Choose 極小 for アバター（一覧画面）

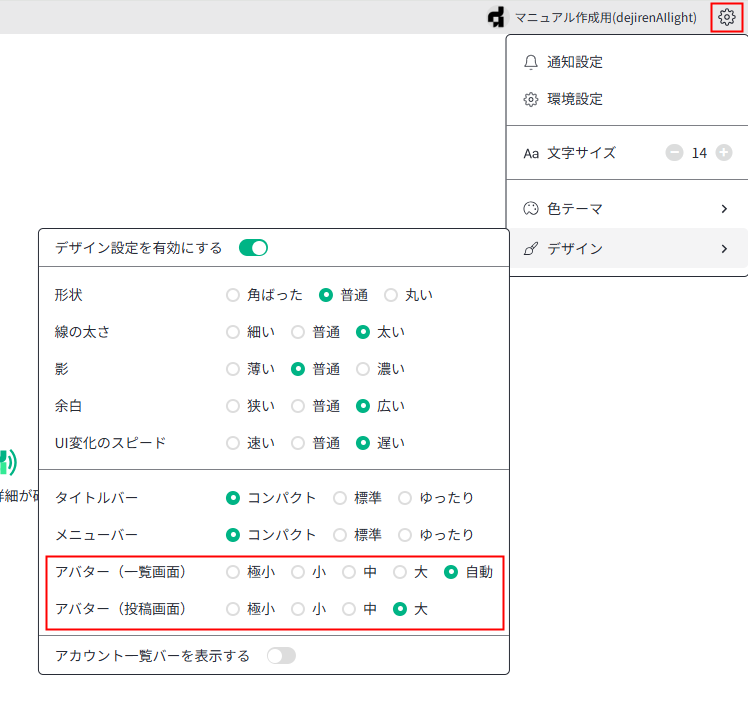(x=233, y=572)
